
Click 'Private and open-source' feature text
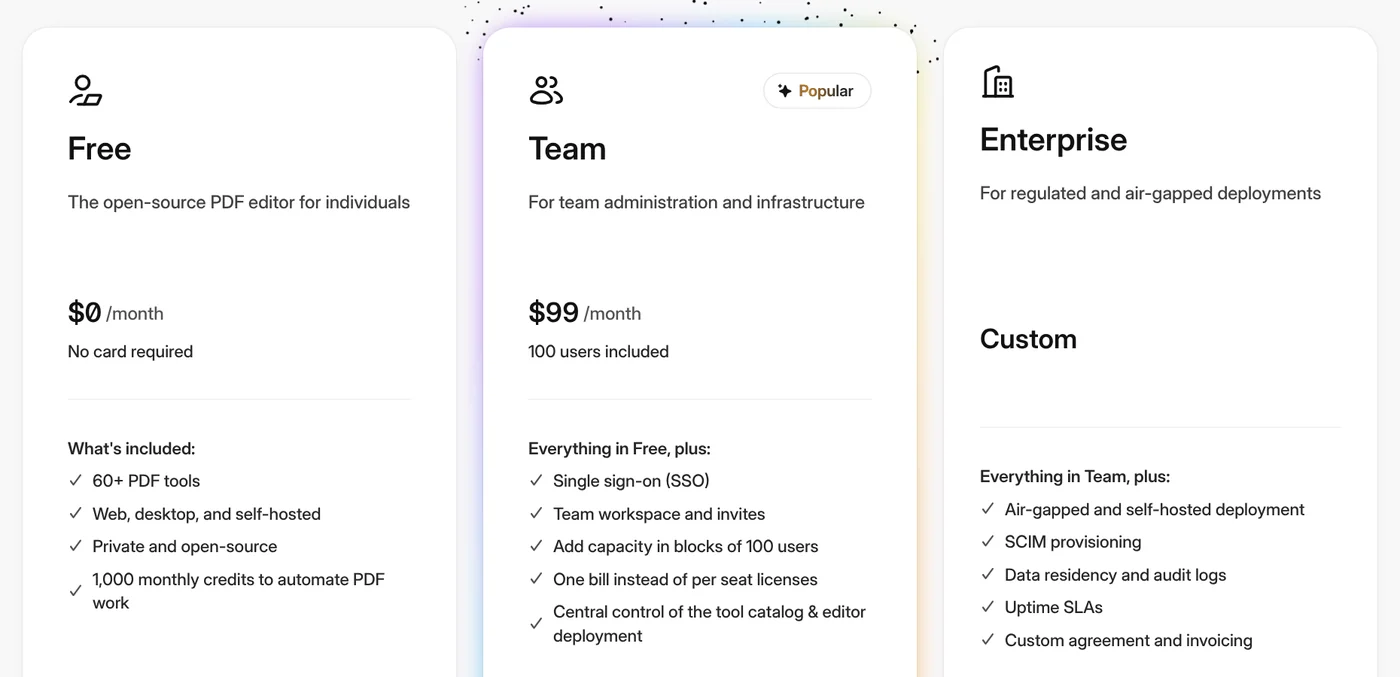(x=185, y=546)
